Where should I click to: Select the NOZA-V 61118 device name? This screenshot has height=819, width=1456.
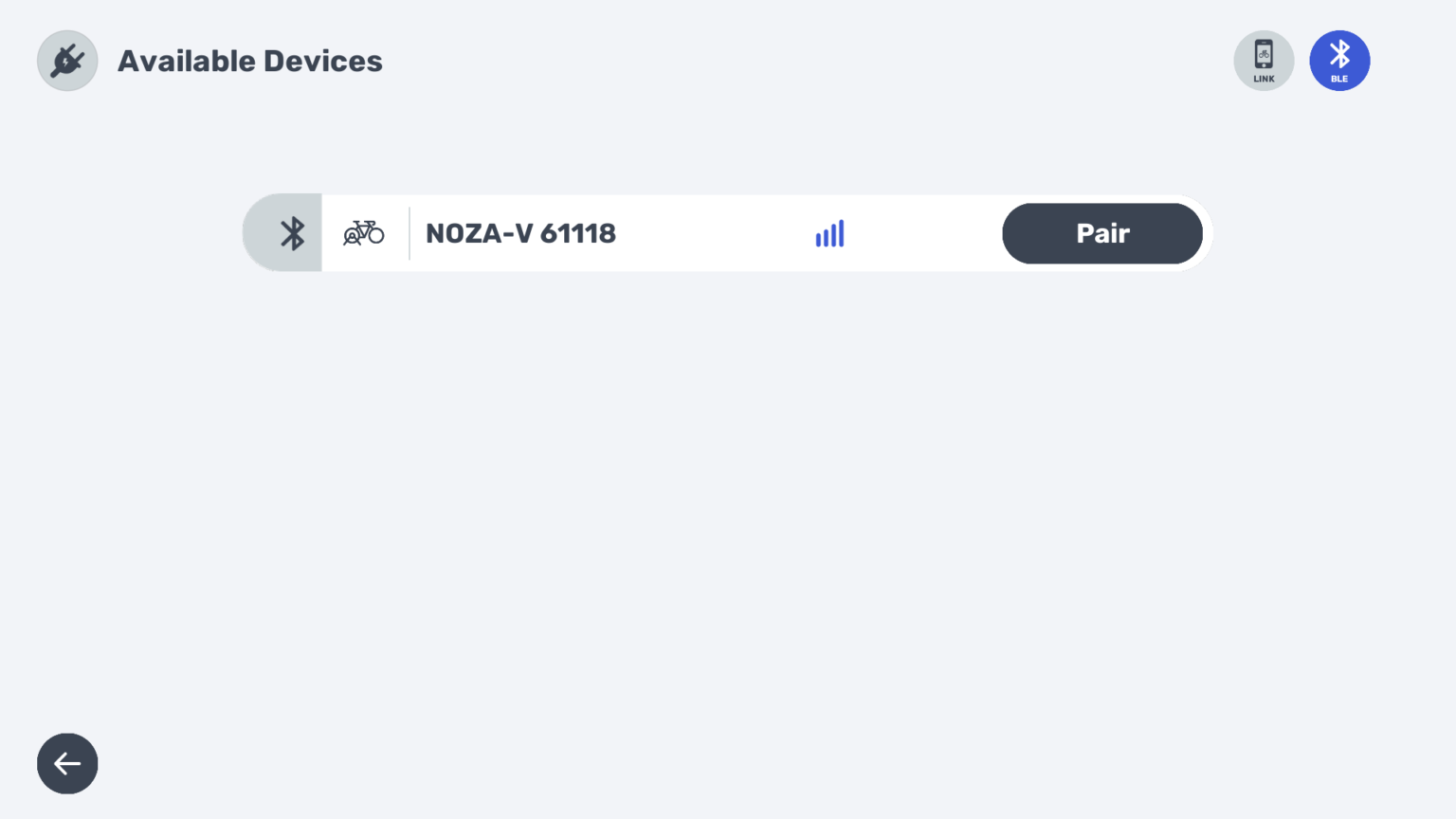click(x=520, y=233)
